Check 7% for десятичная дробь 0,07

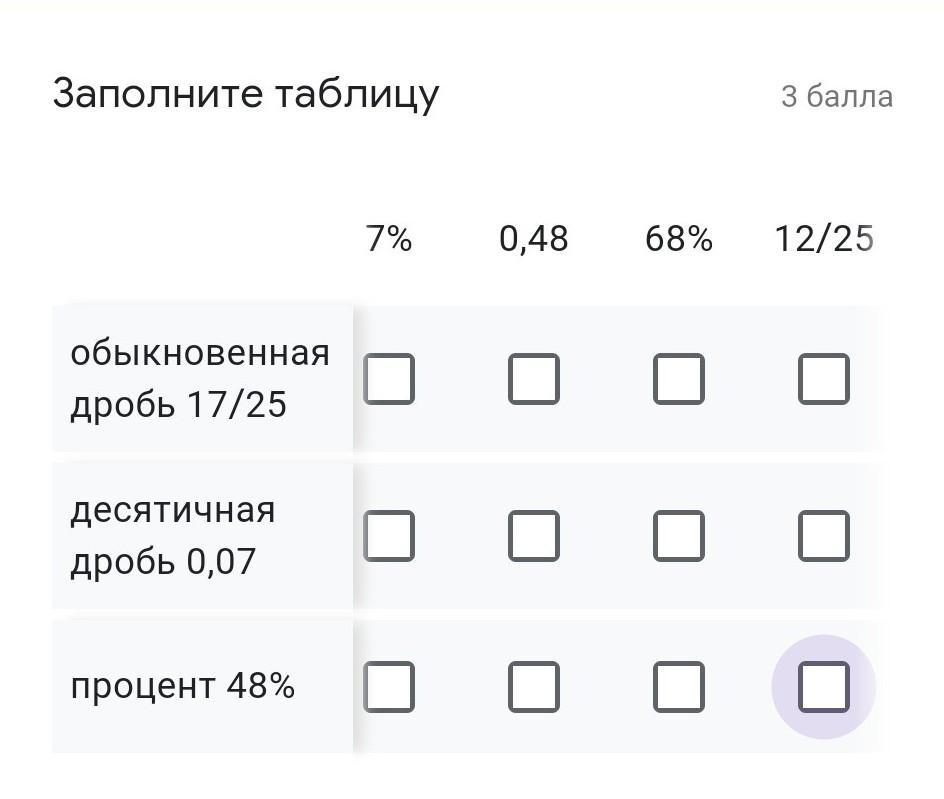(389, 536)
